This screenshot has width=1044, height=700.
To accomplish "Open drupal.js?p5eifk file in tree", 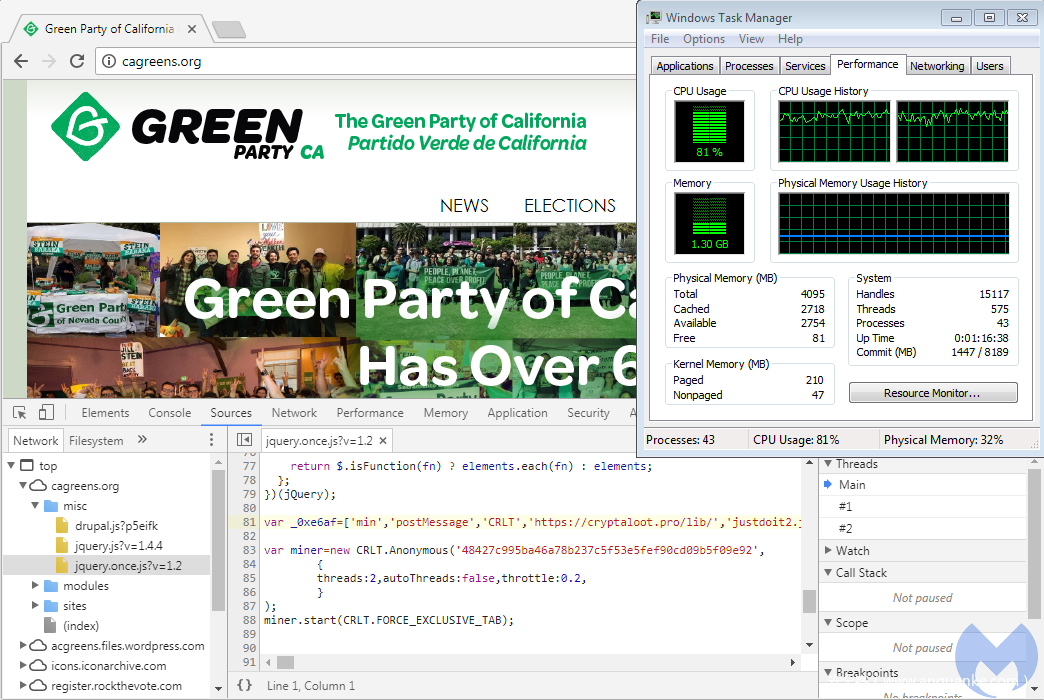I will coord(116,526).
